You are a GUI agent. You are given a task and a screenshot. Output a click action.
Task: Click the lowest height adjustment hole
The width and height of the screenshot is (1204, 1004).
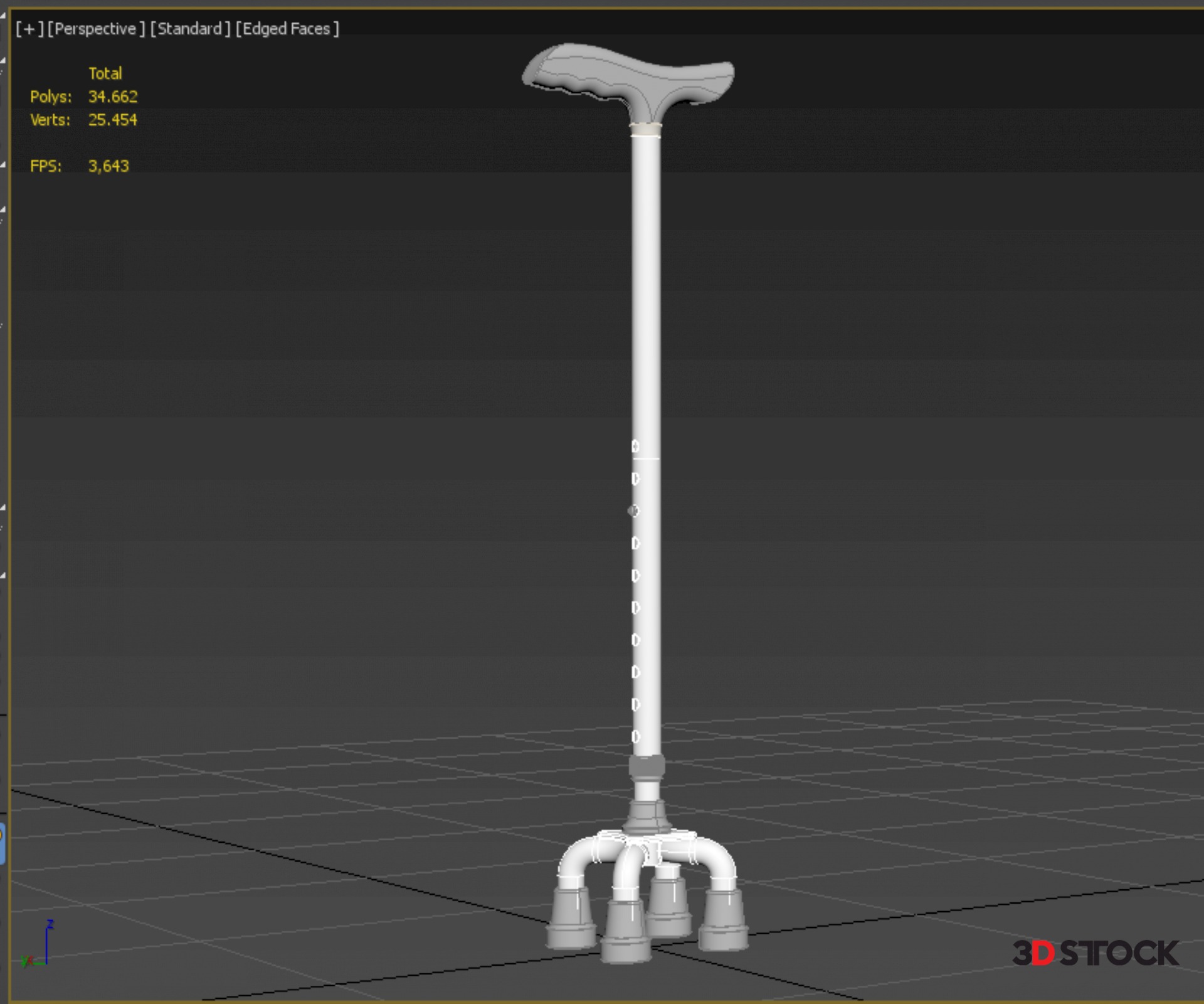(x=635, y=736)
